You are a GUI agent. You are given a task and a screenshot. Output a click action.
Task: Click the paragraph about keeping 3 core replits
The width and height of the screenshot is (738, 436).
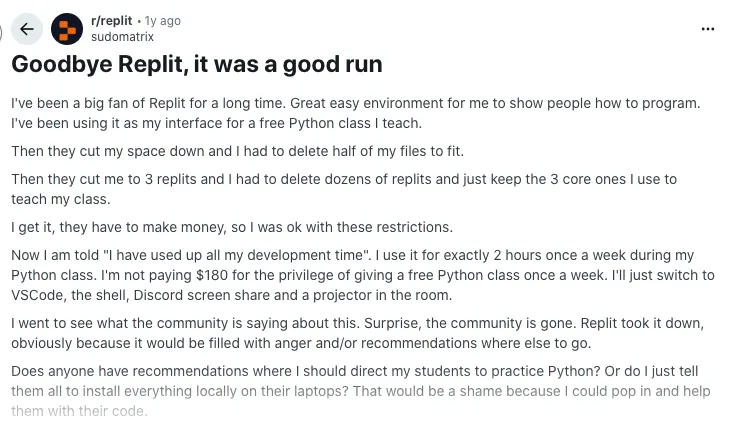click(x=344, y=188)
